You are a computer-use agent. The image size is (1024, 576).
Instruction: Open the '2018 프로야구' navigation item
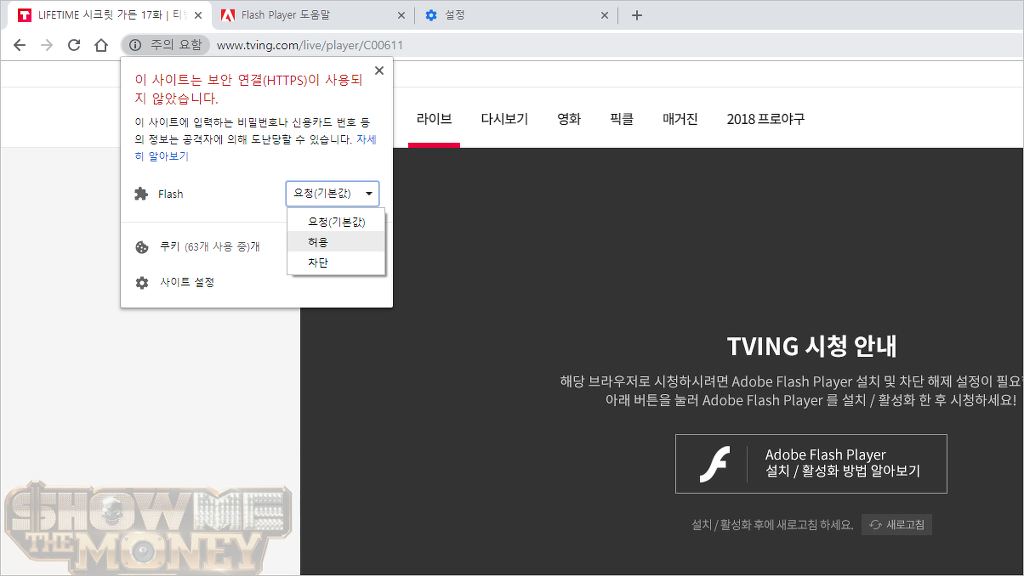click(765, 119)
